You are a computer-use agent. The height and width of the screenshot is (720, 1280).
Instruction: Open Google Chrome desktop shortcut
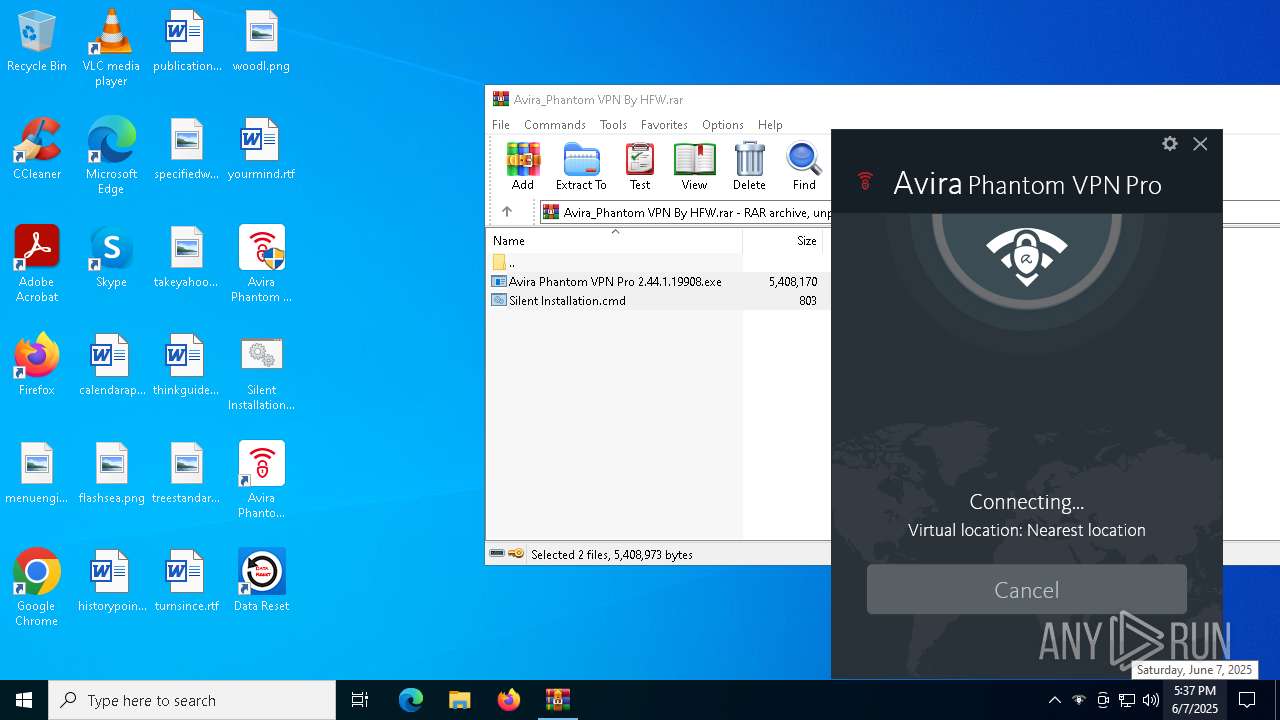(37, 588)
